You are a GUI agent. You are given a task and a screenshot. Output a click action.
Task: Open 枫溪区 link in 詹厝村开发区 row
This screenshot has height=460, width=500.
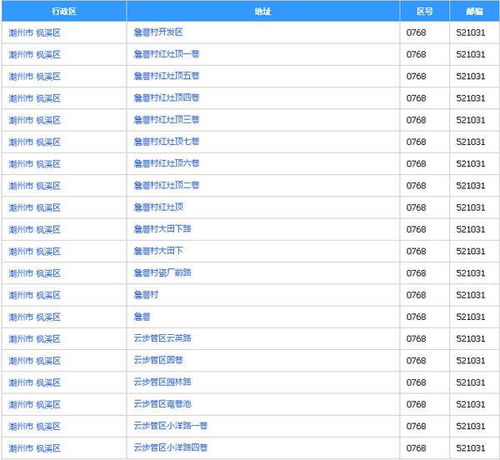(x=48, y=33)
